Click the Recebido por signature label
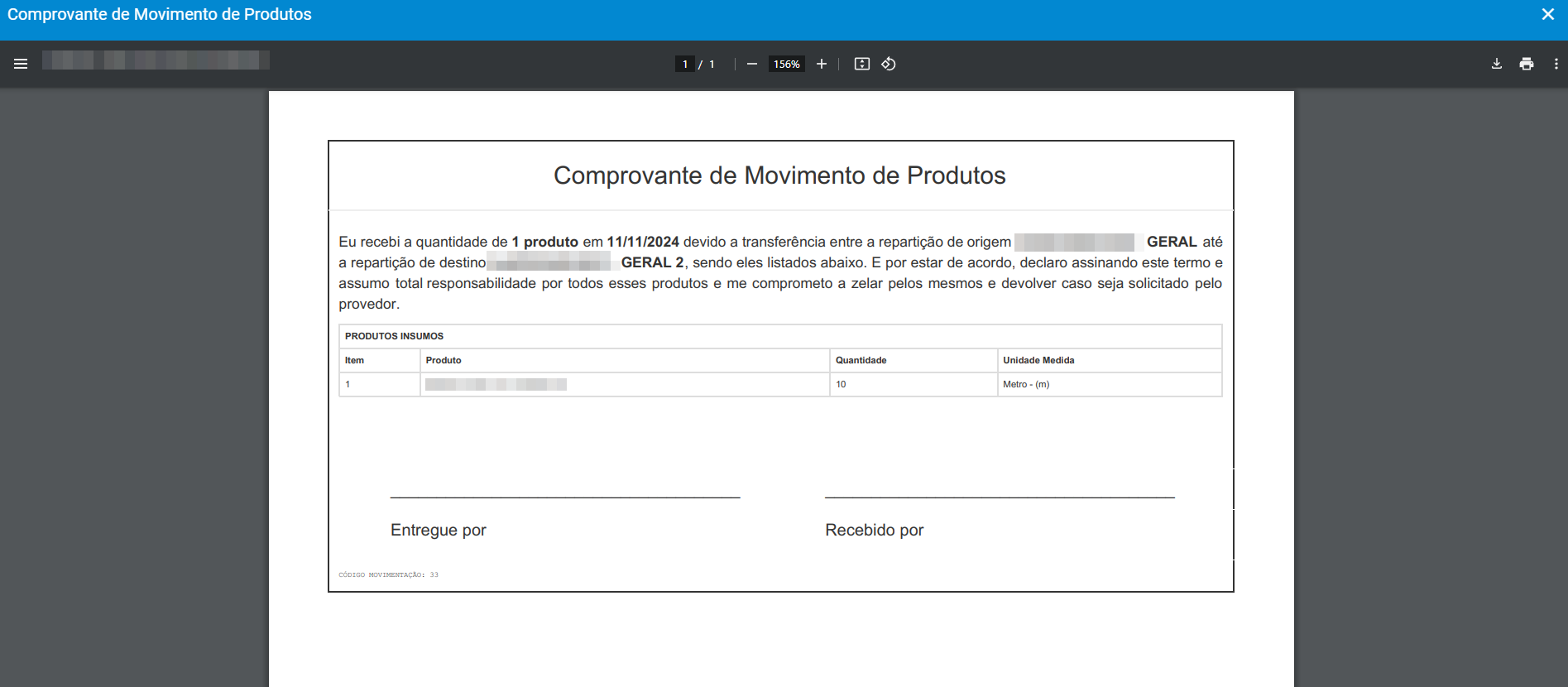 [875, 530]
